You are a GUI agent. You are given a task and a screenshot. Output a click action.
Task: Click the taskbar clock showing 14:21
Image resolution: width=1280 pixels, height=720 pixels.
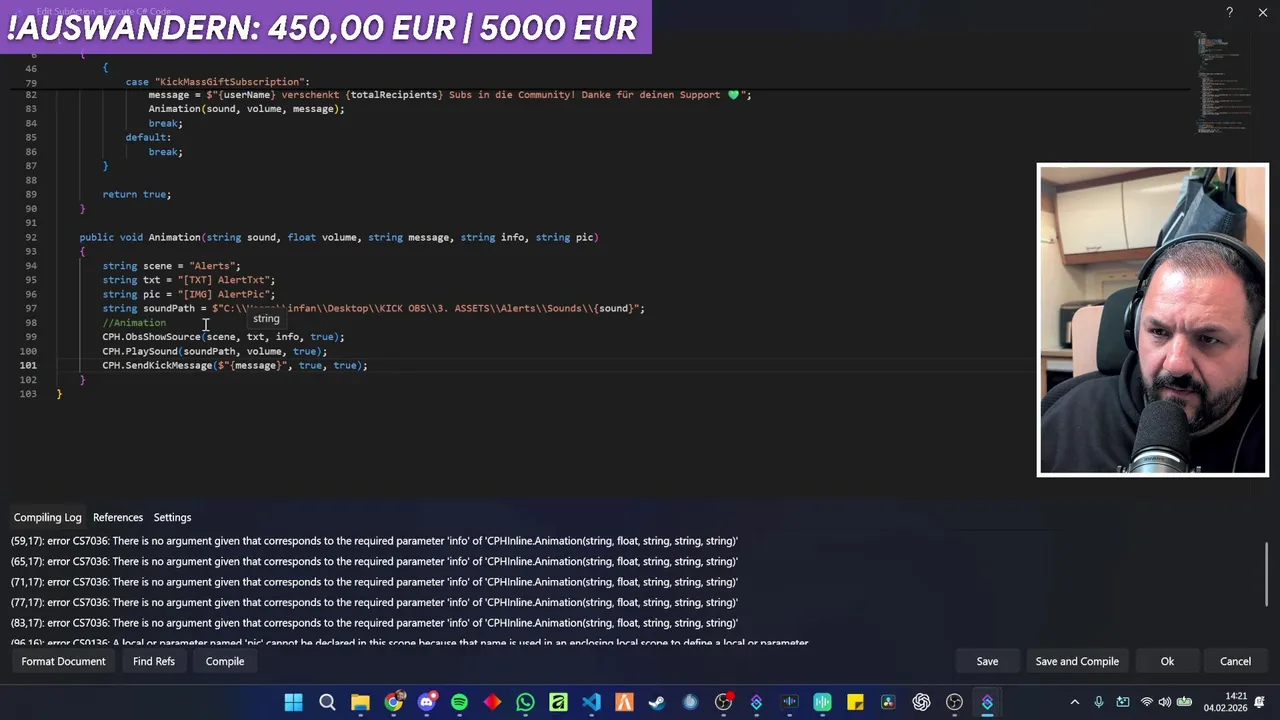pos(1225,702)
